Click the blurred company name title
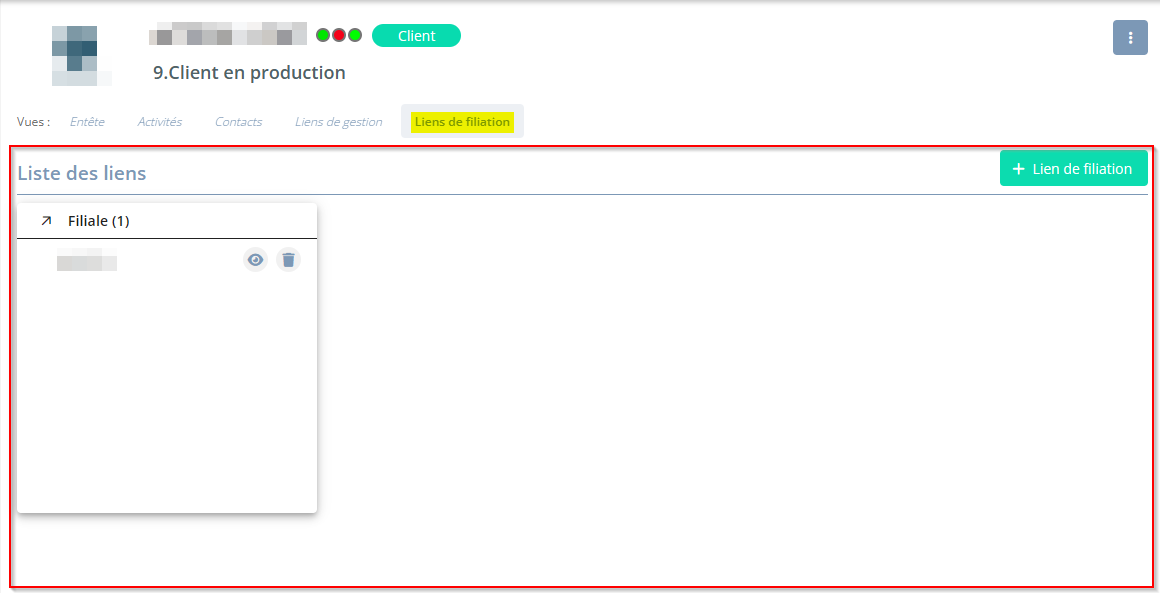The width and height of the screenshot is (1160, 593). pyautogui.click(x=228, y=35)
